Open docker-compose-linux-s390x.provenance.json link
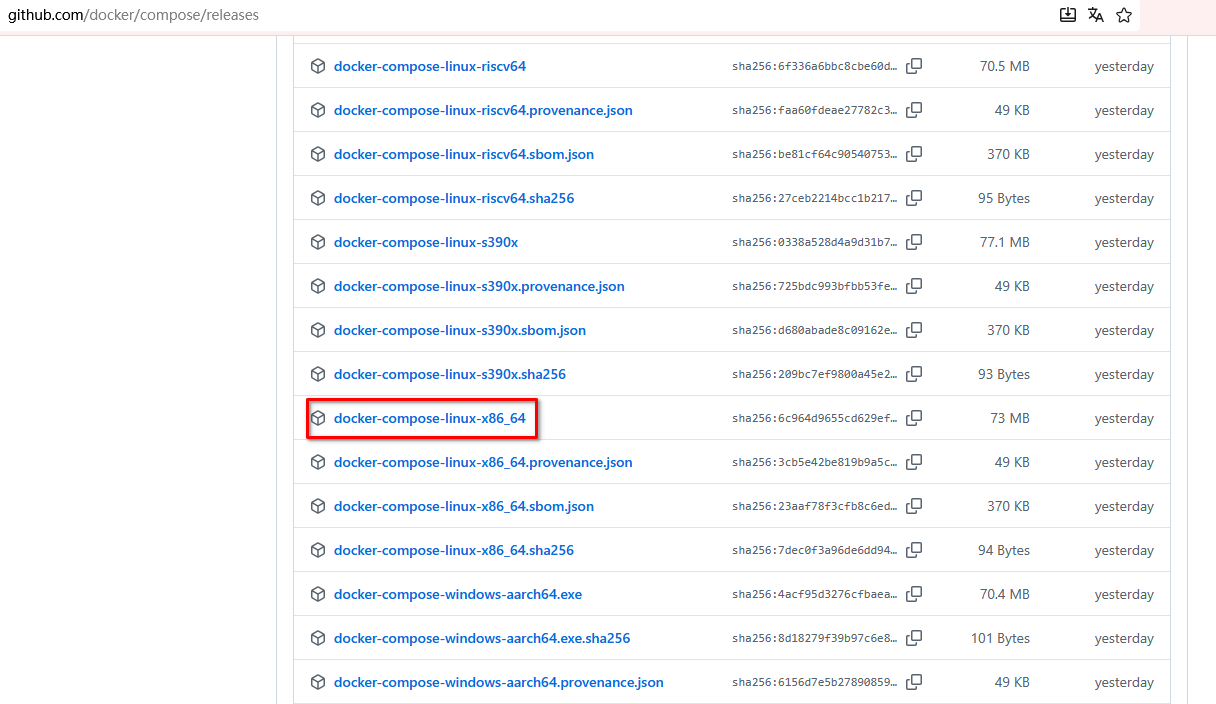The height and width of the screenshot is (704, 1216). point(479,286)
